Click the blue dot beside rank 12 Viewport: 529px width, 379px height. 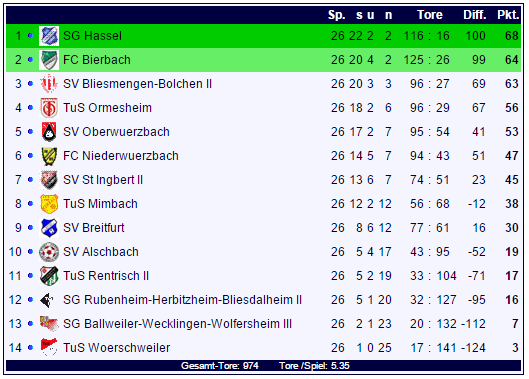pos(30,300)
